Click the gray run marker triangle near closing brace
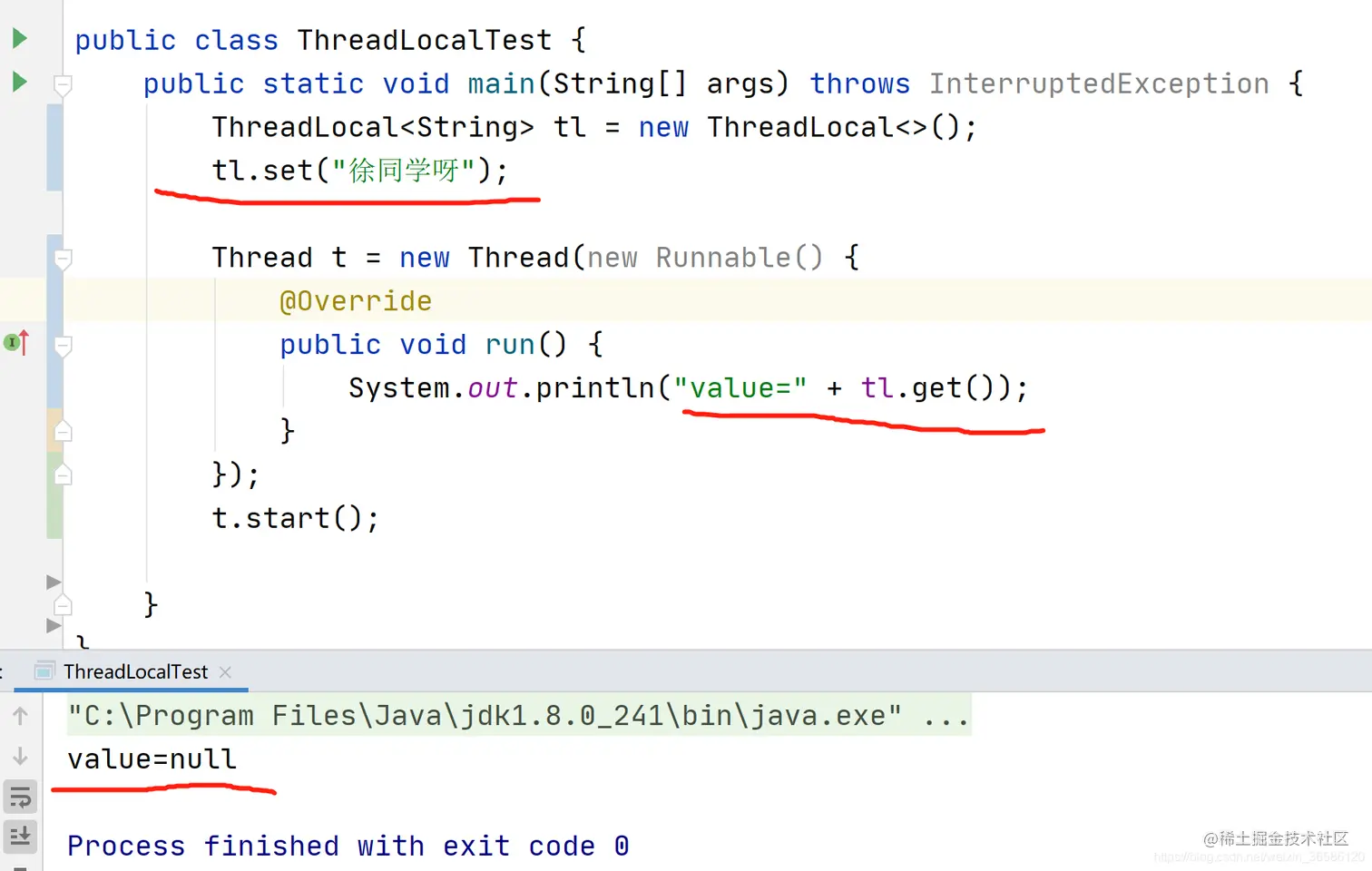 coord(53,582)
